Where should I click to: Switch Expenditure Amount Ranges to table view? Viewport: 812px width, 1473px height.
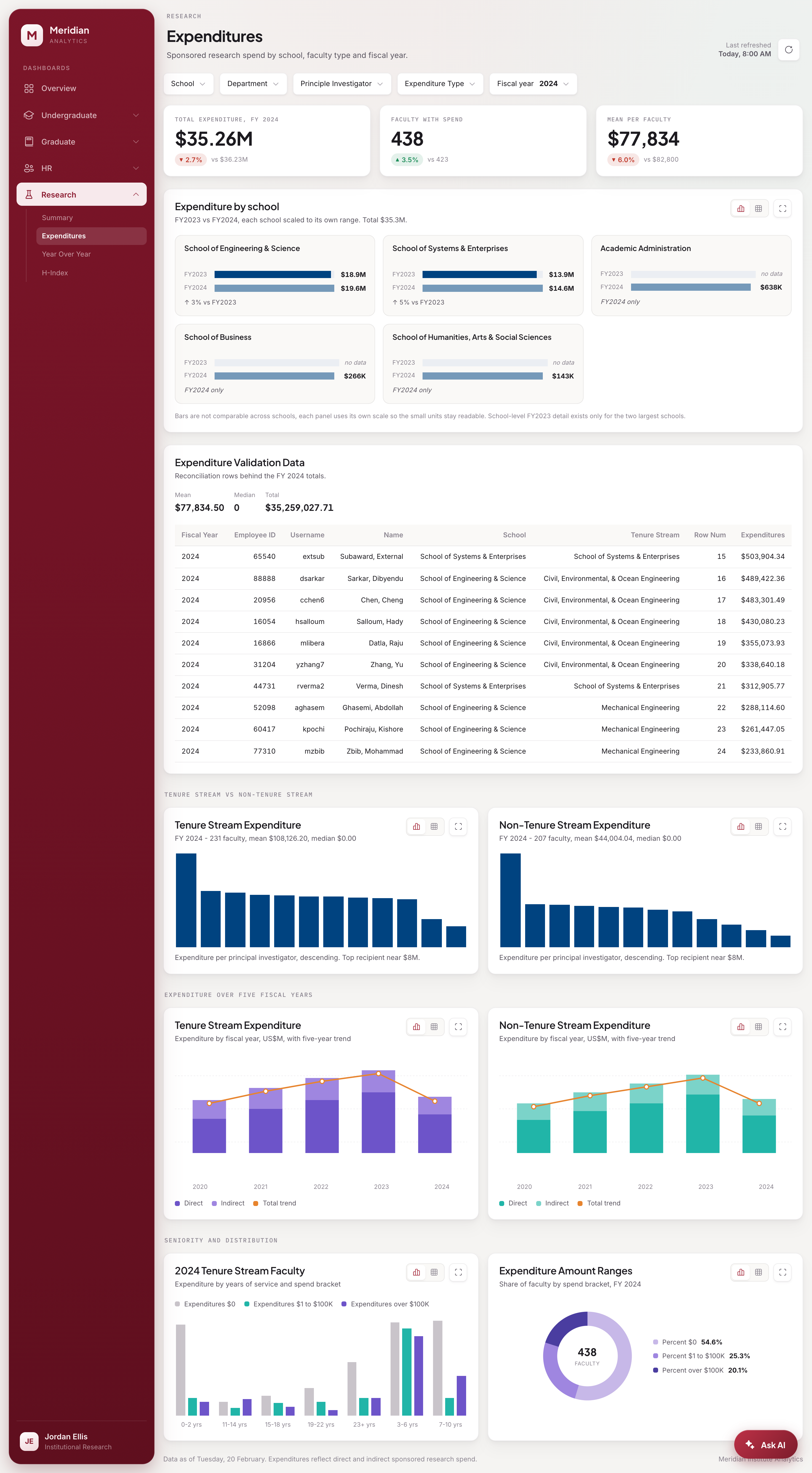point(758,1272)
